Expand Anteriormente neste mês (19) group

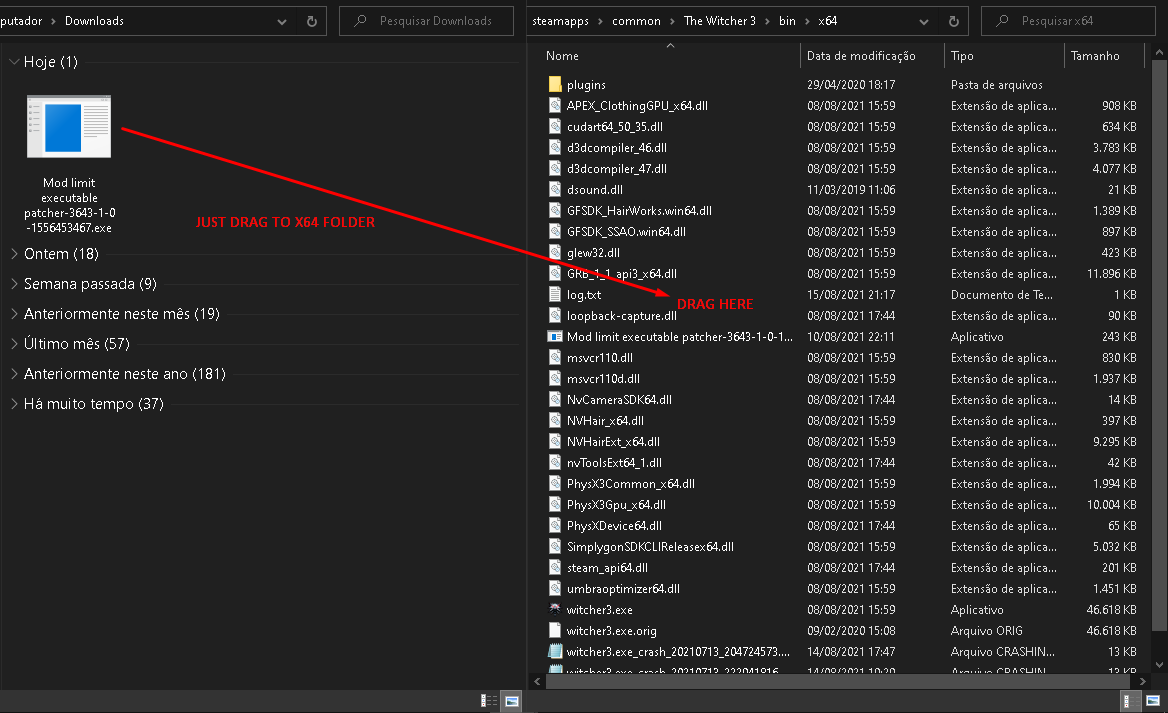pyautogui.click(x=14, y=314)
